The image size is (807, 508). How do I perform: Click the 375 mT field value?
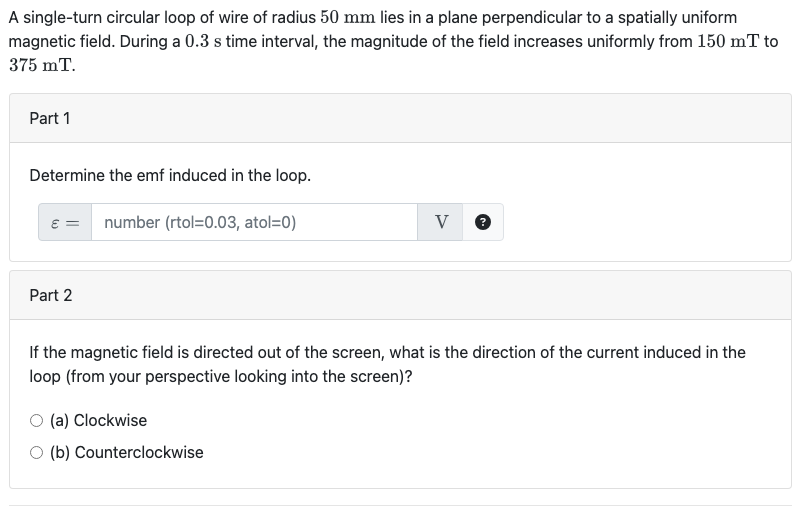tap(40, 65)
